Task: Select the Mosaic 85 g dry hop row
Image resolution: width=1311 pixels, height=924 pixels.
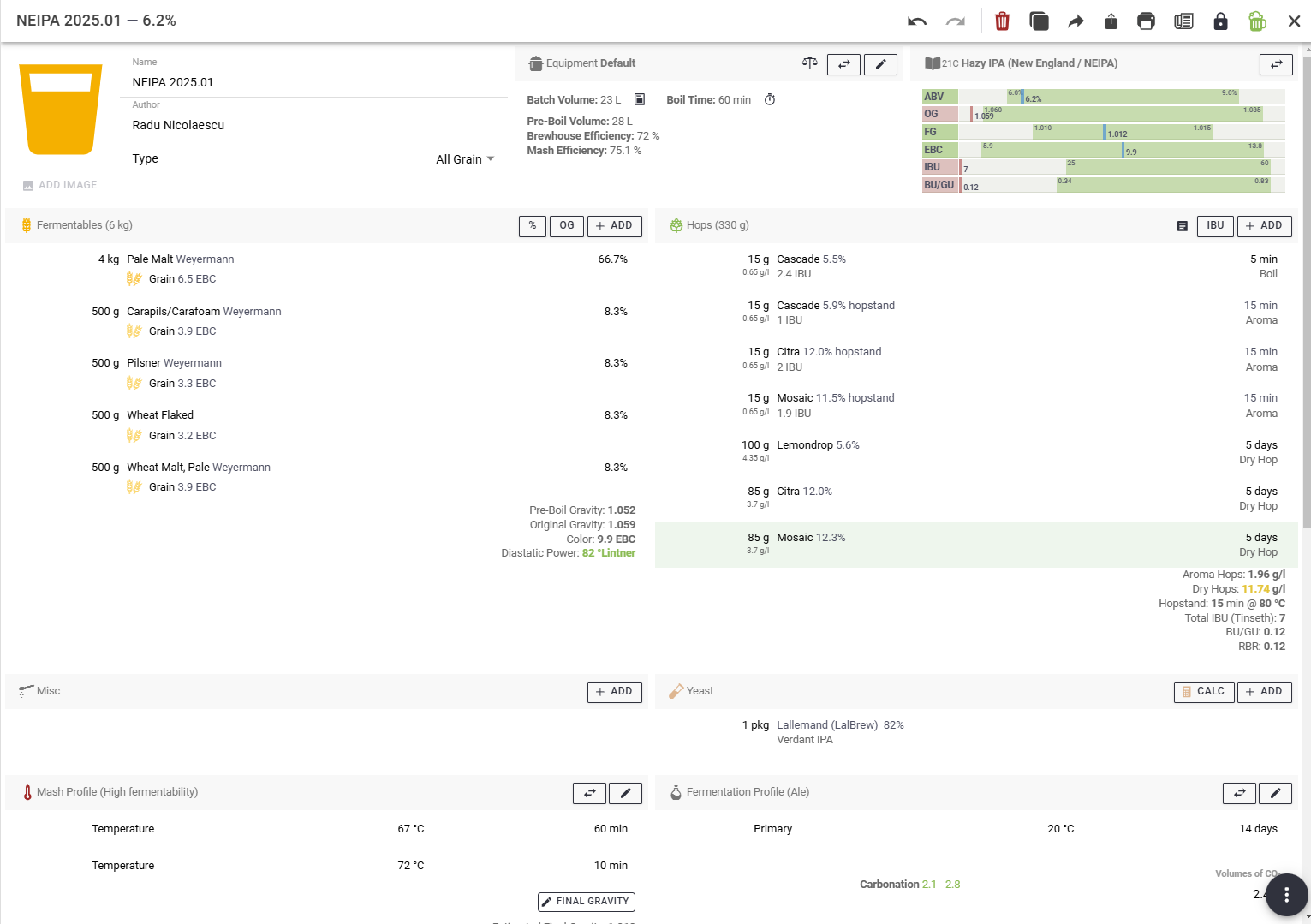Action: (x=975, y=545)
